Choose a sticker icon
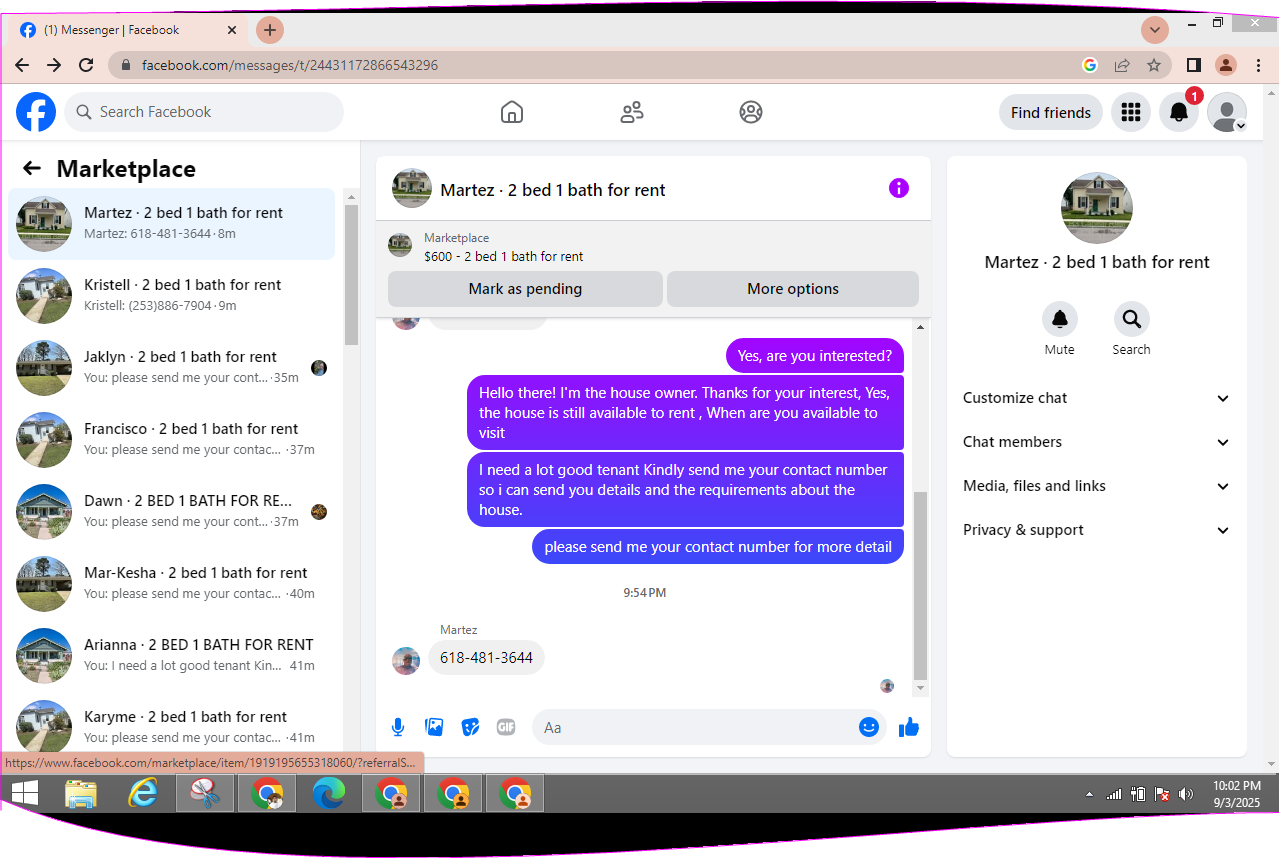This screenshot has height=858, width=1279. pyautogui.click(x=470, y=727)
